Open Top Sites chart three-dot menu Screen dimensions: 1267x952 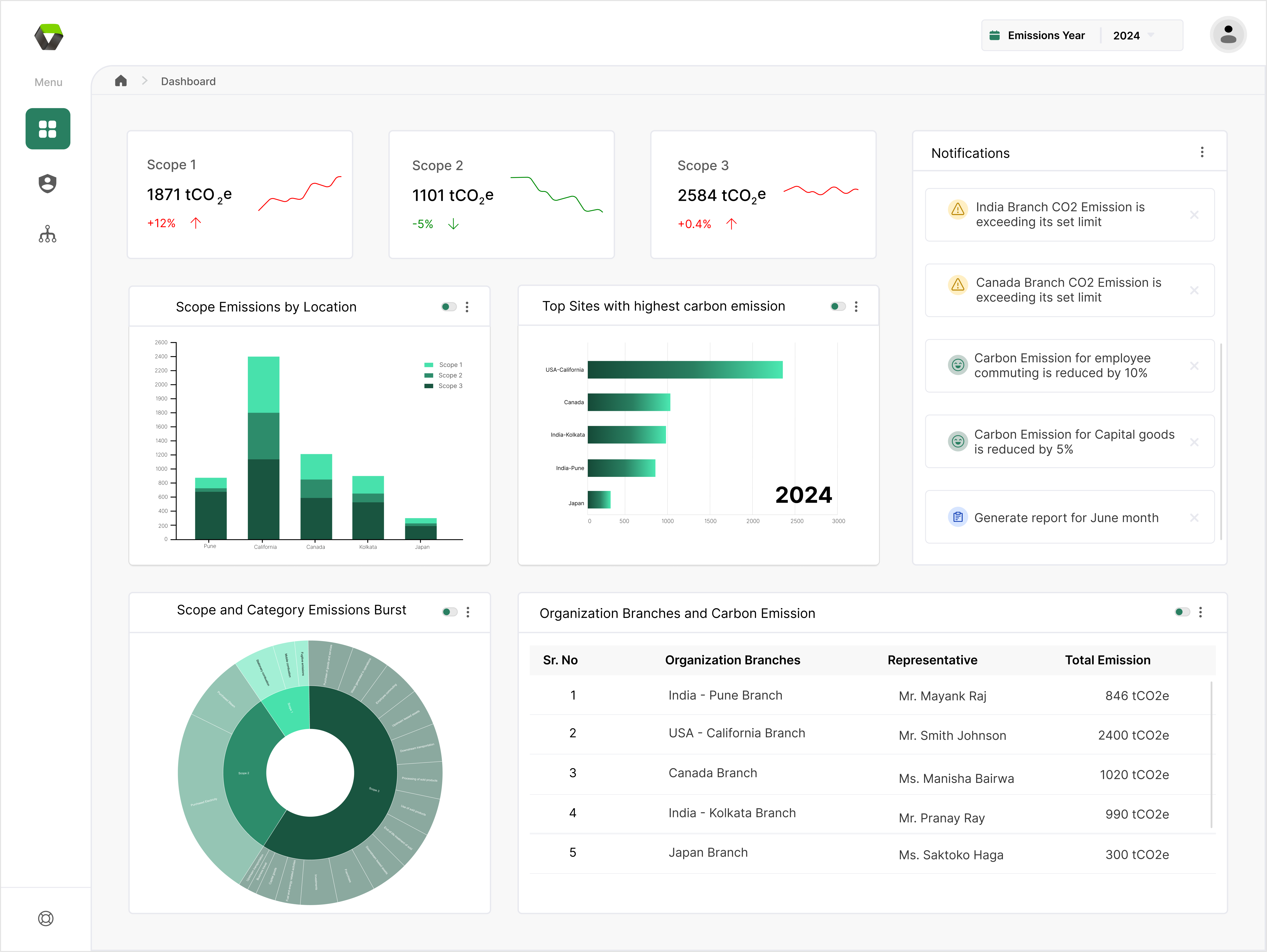[x=856, y=306]
